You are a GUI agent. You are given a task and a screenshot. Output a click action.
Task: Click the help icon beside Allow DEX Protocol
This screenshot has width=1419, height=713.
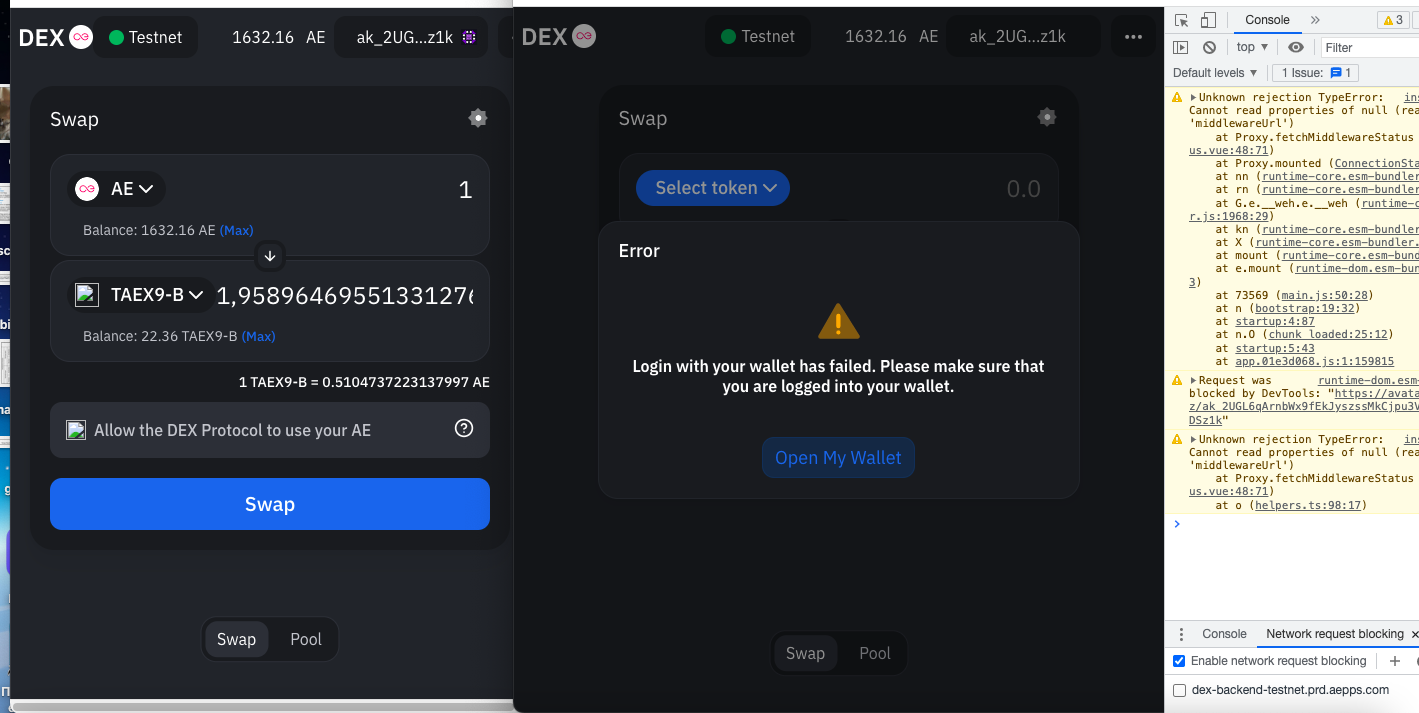464,428
